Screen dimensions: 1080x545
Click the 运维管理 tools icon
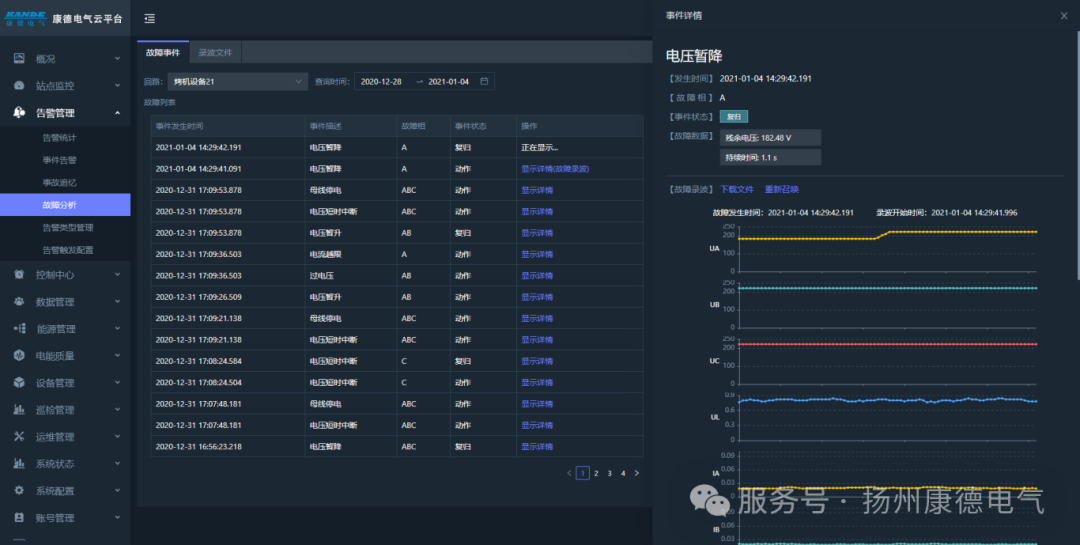coord(19,436)
